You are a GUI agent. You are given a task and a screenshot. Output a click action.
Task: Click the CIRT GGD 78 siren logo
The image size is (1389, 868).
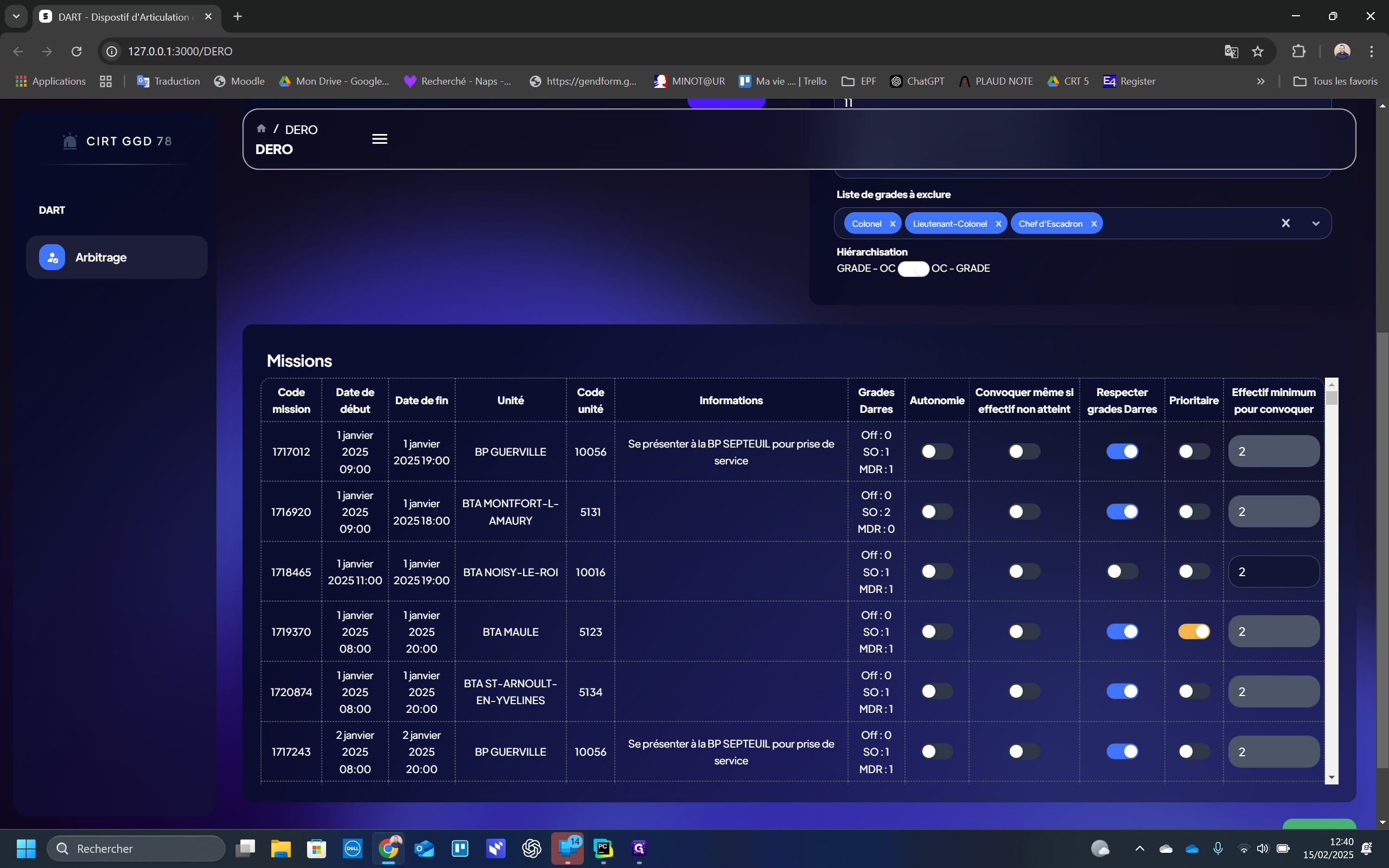pos(69,141)
